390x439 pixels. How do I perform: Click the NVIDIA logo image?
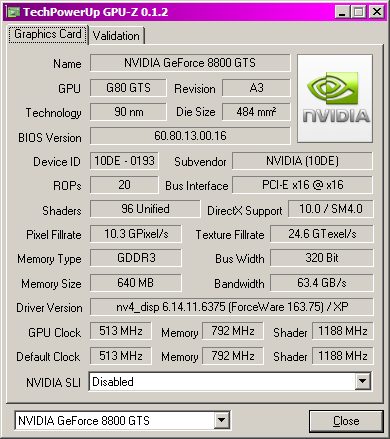[x=335, y=99]
